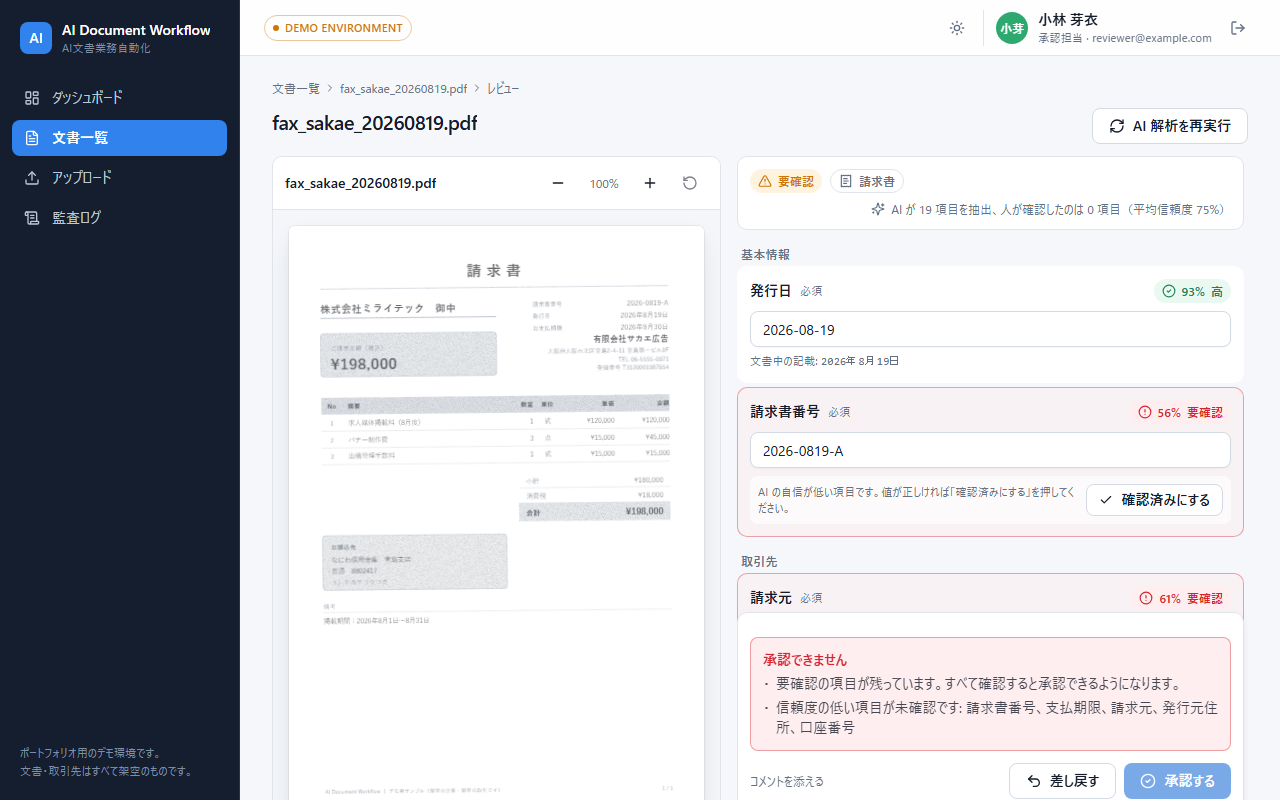Click the logout icon beside the reviewer email
This screenshot has height=800, width=1280.
point(1238,28)
